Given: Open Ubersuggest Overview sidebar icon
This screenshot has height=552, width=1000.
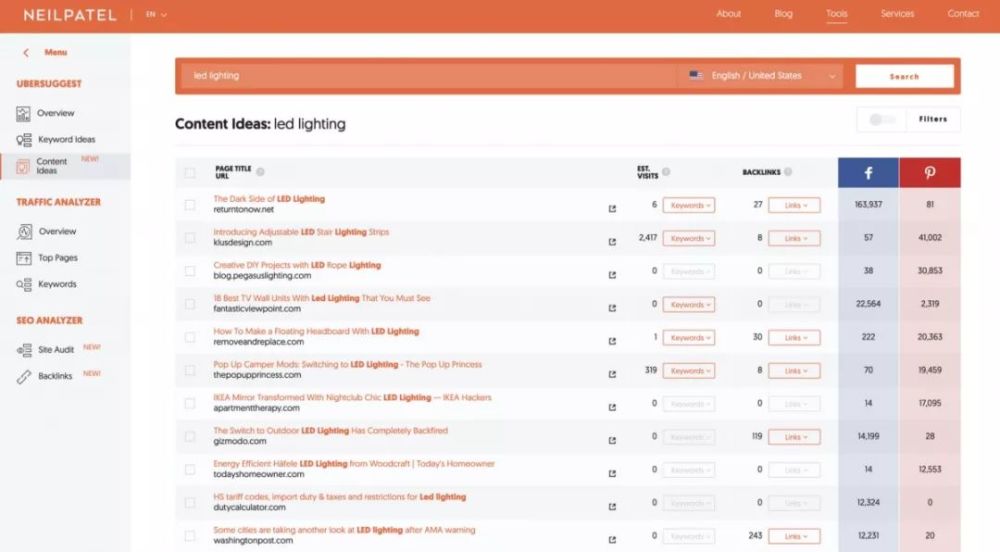Looking at the screenshot, I should (23, 113).
